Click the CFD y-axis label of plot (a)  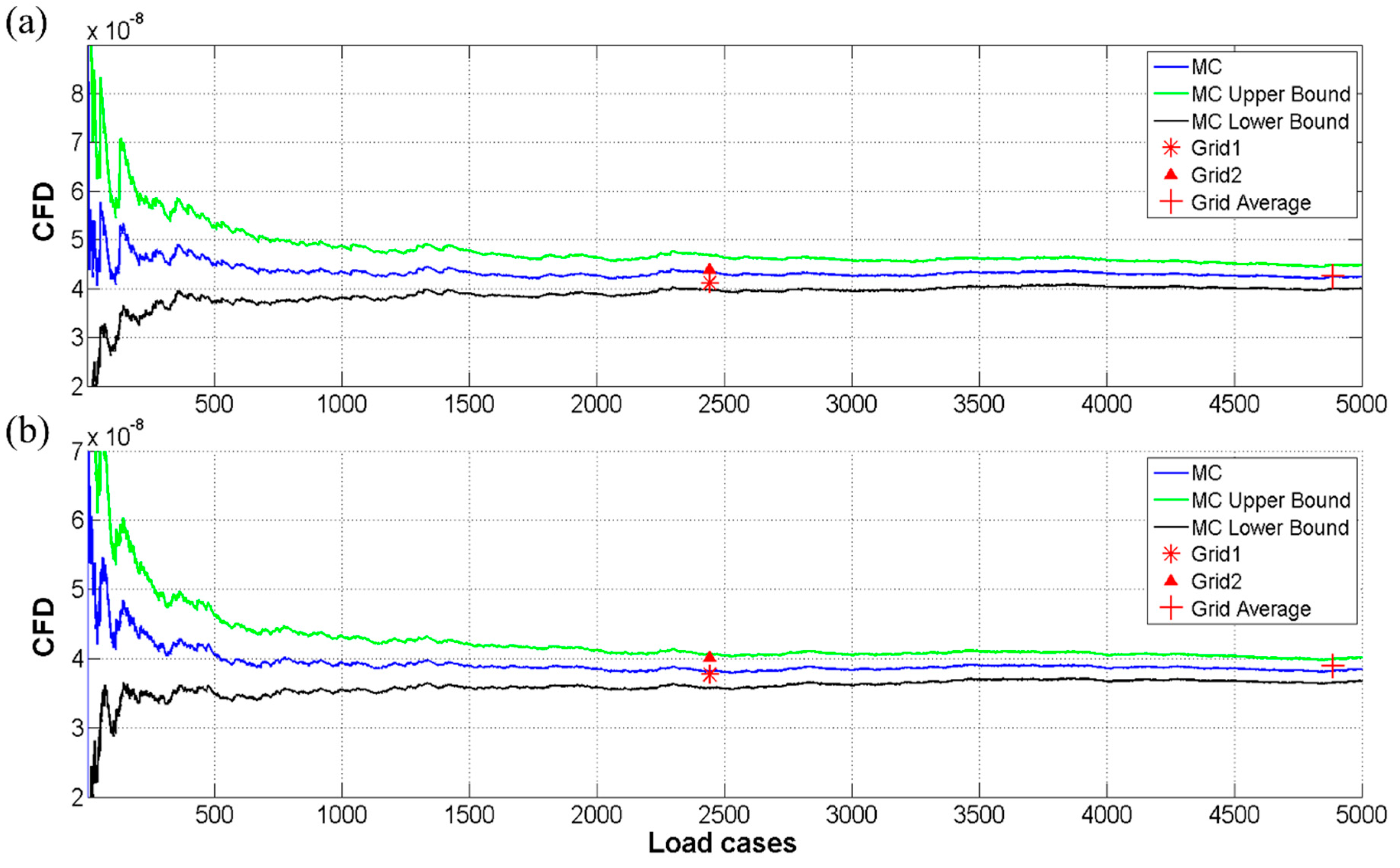[44, 211]
